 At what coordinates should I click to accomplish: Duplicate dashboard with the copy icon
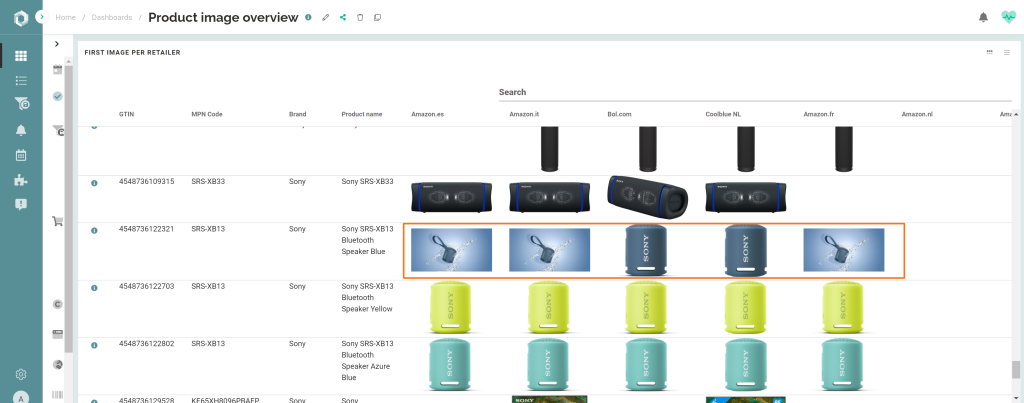click(377, 18)
